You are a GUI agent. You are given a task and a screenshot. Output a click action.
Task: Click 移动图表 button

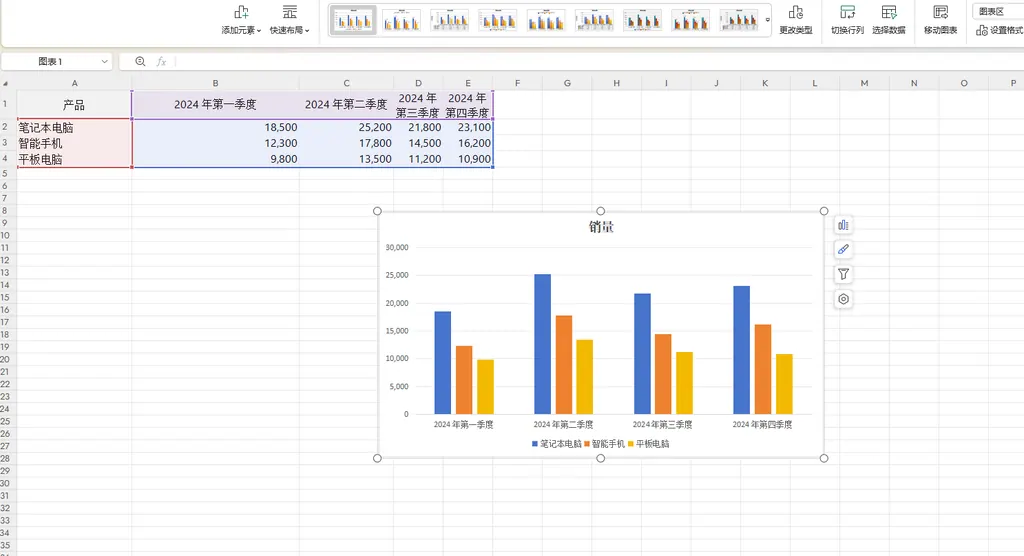point(940,20)
